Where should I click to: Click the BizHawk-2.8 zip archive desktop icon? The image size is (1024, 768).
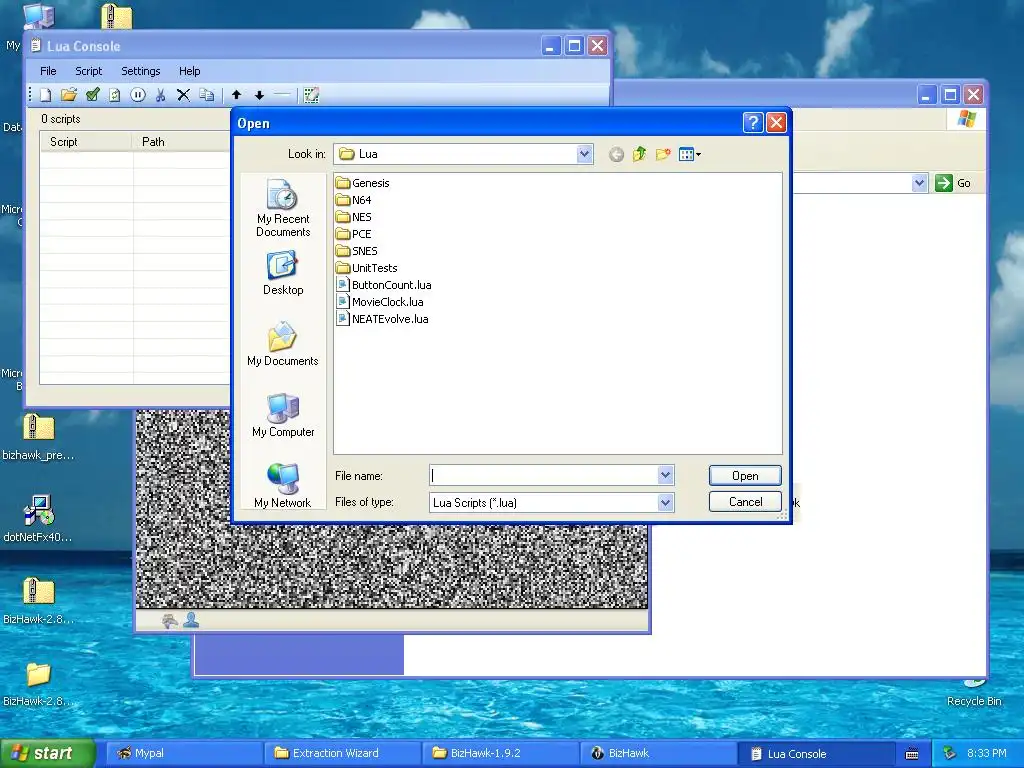(39, 601)
